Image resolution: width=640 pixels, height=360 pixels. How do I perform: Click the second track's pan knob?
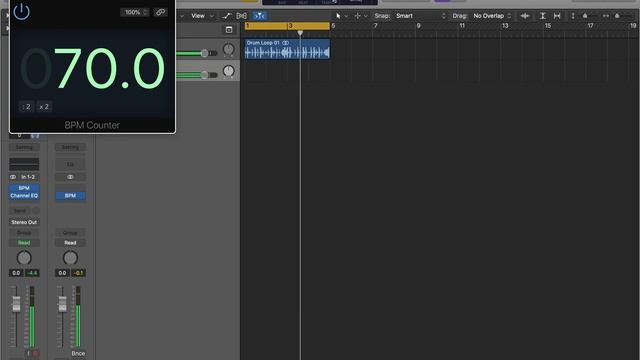click(229, 71)
